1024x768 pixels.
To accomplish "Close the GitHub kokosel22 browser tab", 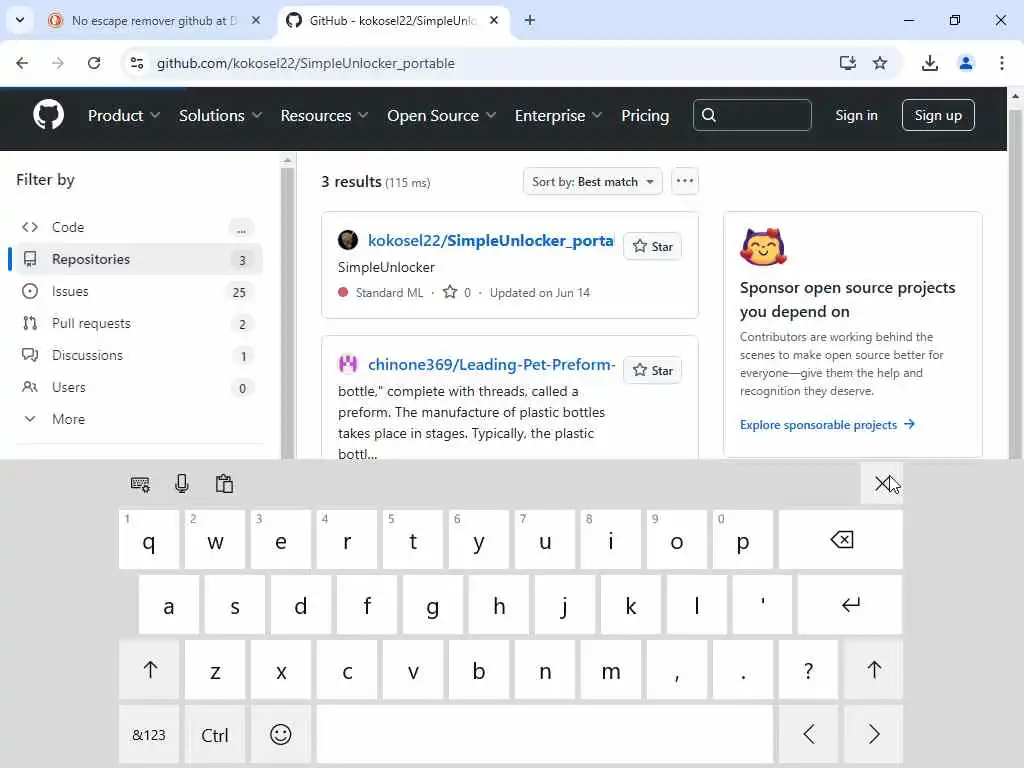I will pyautogui.click(x=494, y=20).
